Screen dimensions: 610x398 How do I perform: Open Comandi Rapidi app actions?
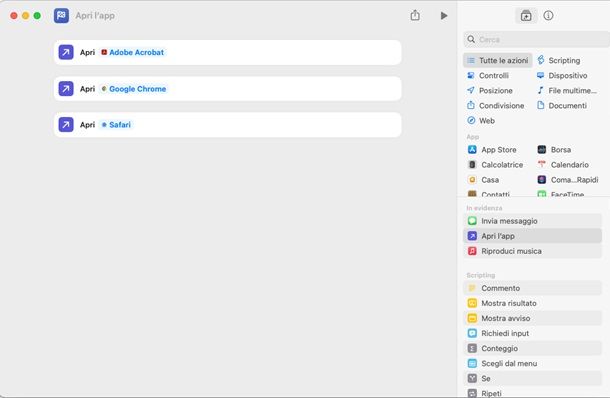[568, 180]
